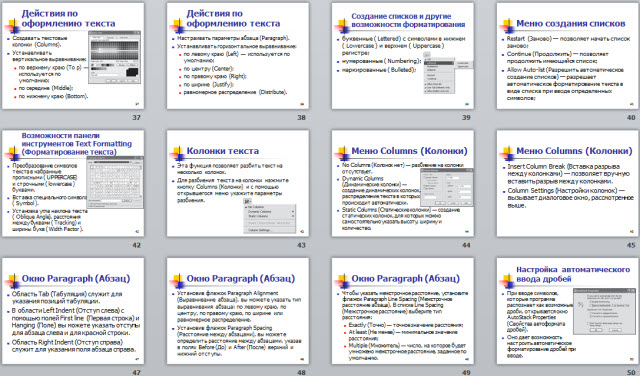Click the slide number label 44

point(466,245)
